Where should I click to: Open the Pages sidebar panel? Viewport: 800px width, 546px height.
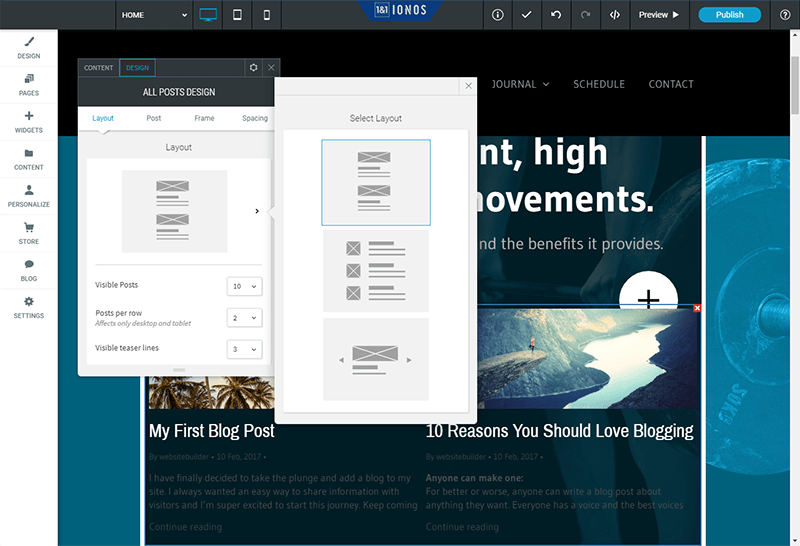[x=29, y=85]
